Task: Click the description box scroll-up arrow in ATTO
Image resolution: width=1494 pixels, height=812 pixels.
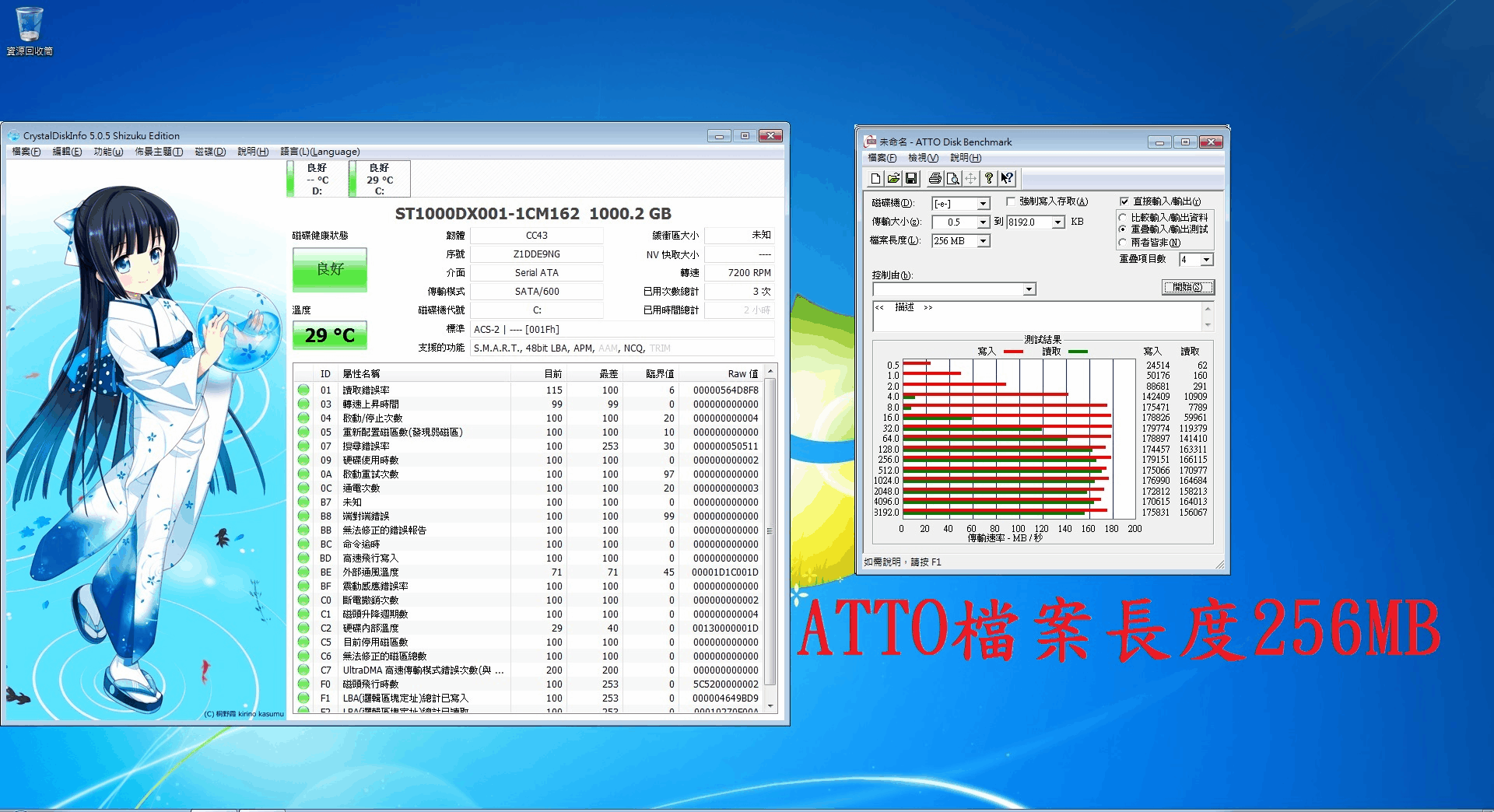Action: pos(1208,308)
